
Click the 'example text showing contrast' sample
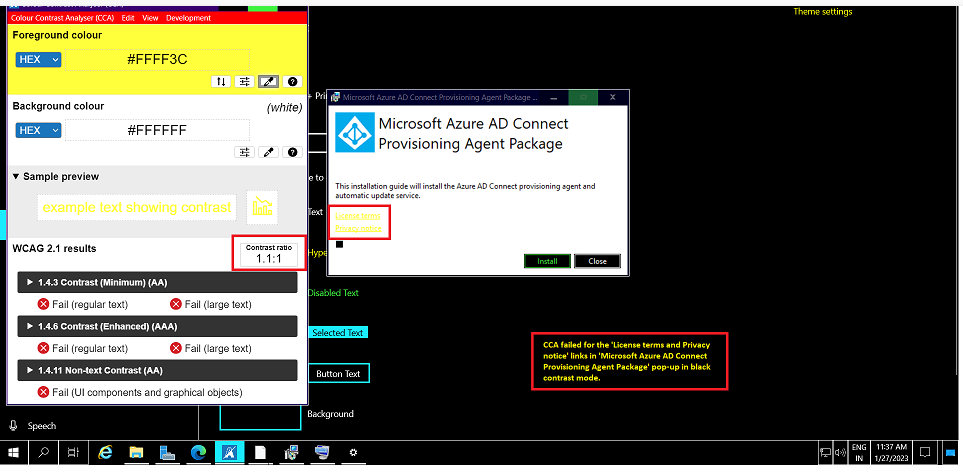click(137, 207)
